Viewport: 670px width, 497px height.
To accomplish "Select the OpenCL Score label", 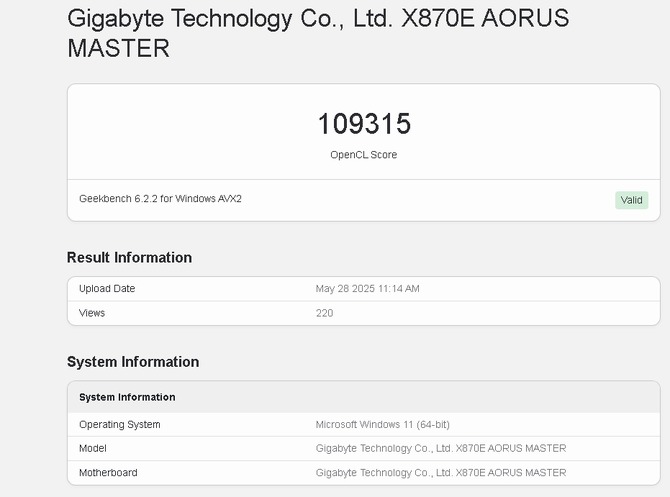I will 364,155.
